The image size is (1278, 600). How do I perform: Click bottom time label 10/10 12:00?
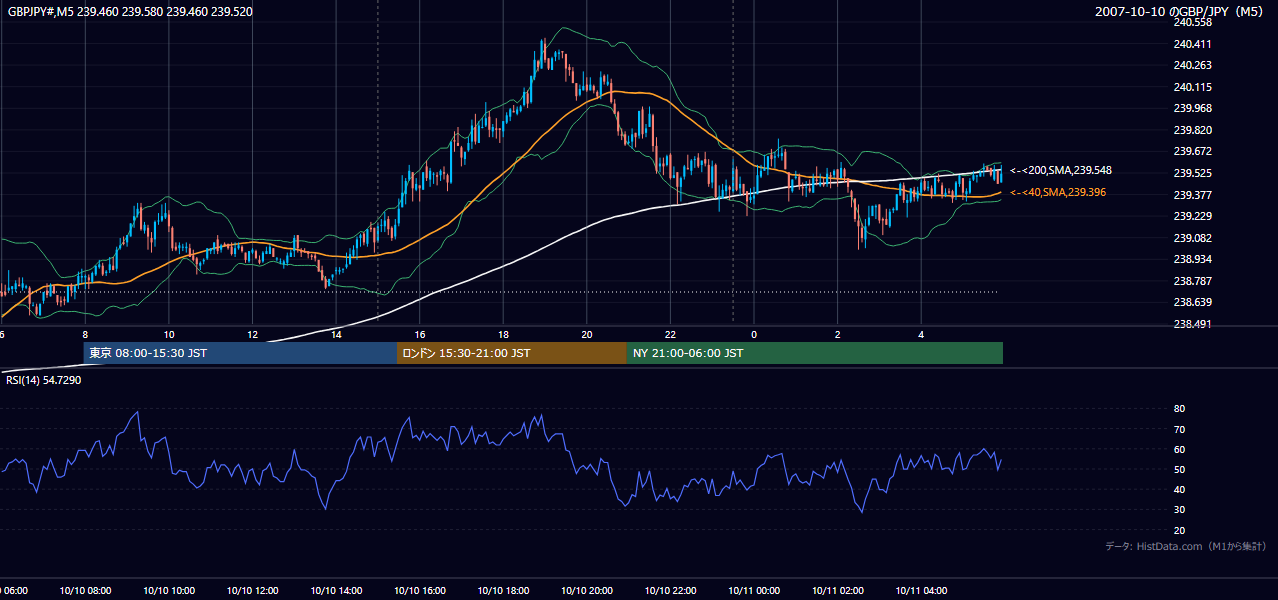click(x=252, y=591)
